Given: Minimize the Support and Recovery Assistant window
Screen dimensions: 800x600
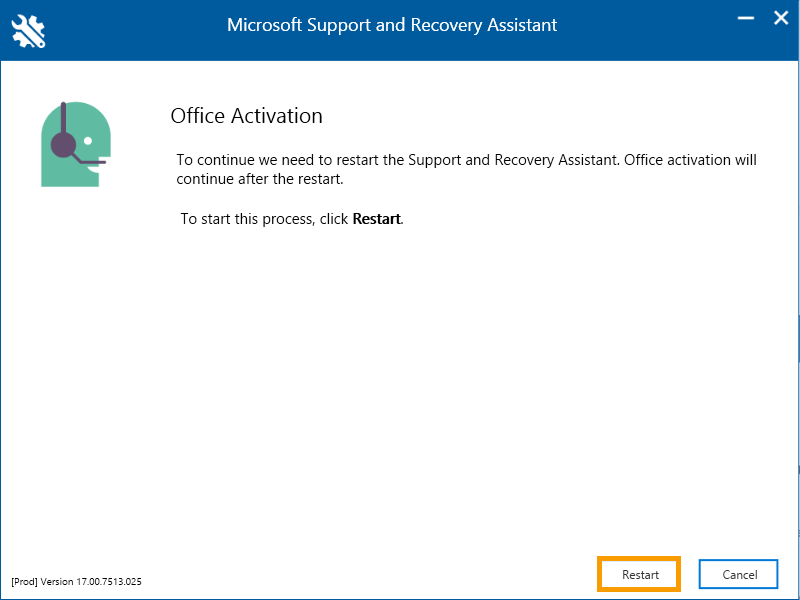Looking at the screenshot, I should 746,19.
